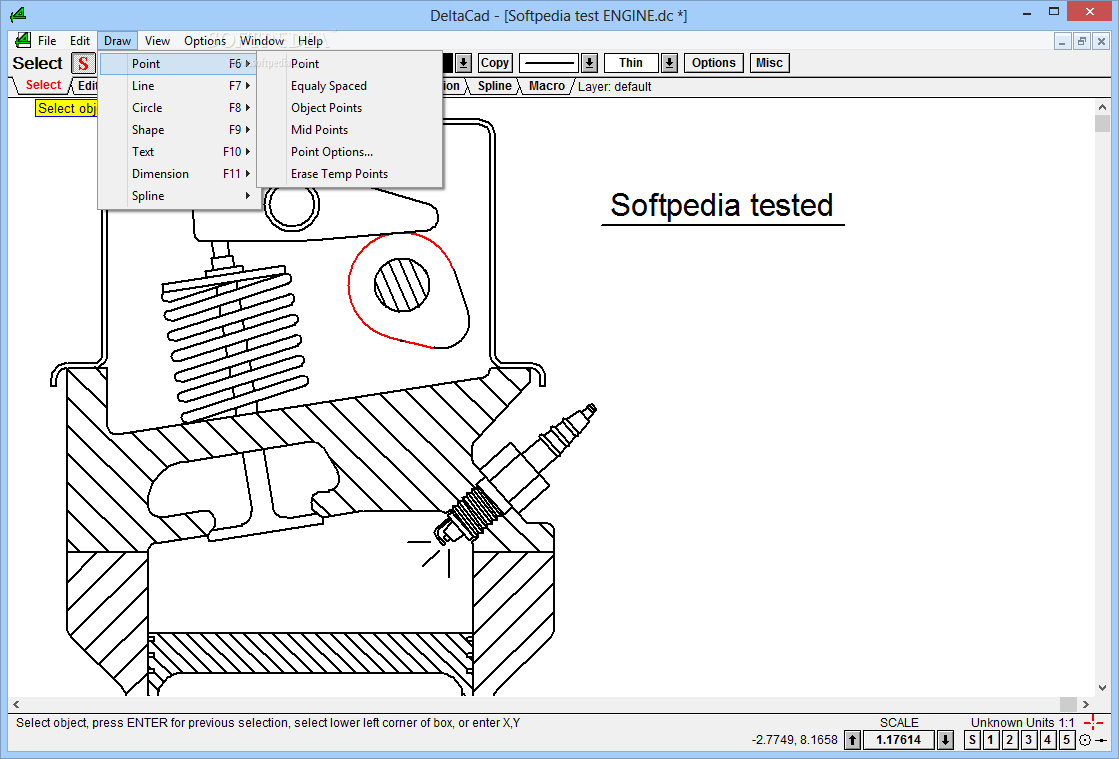The height and width of the screenshot is (759, 1119).
Task: Click the red crosshair cursor icon
Action: 1093,723
